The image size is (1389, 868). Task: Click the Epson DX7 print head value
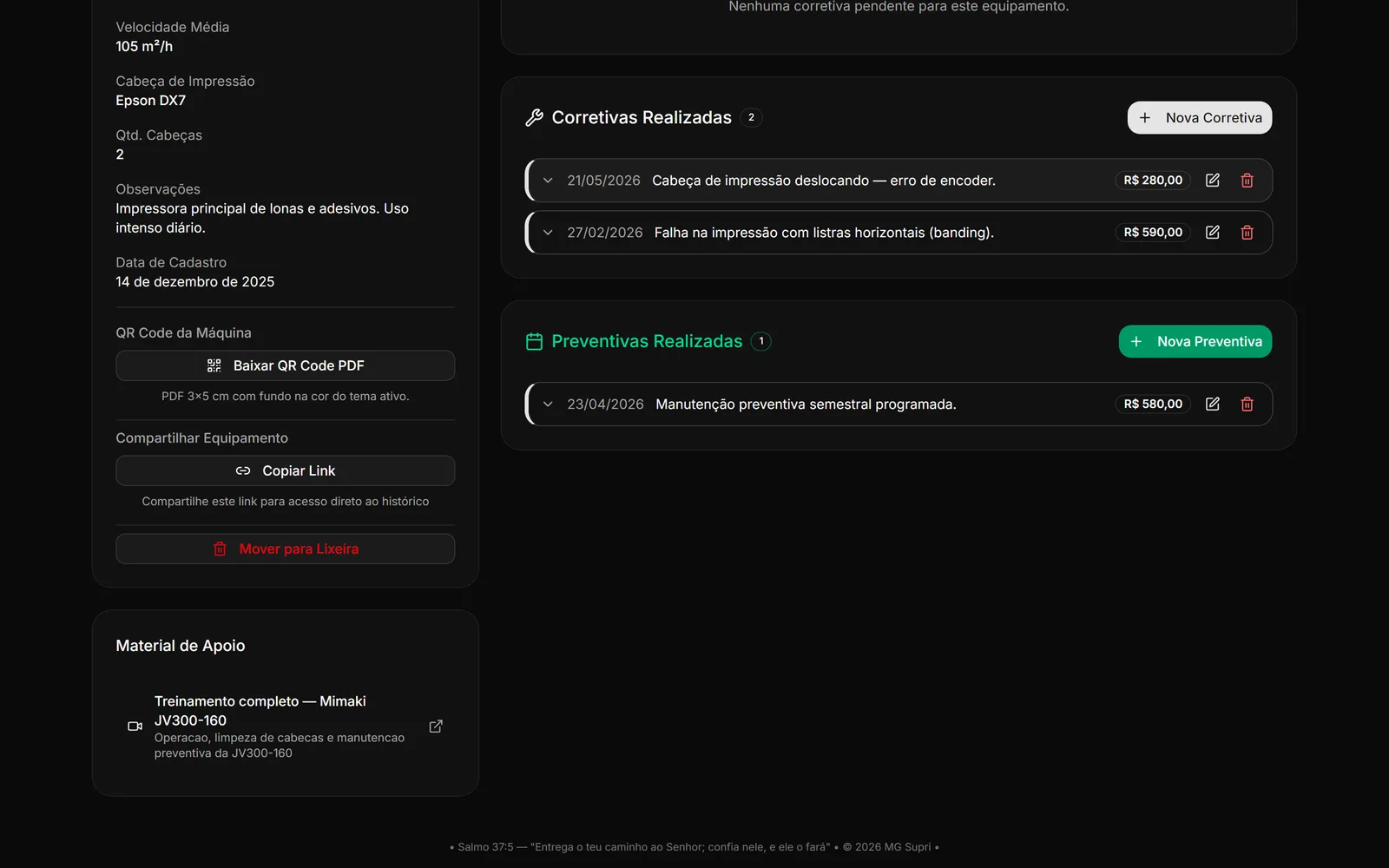tap(150, 101)
